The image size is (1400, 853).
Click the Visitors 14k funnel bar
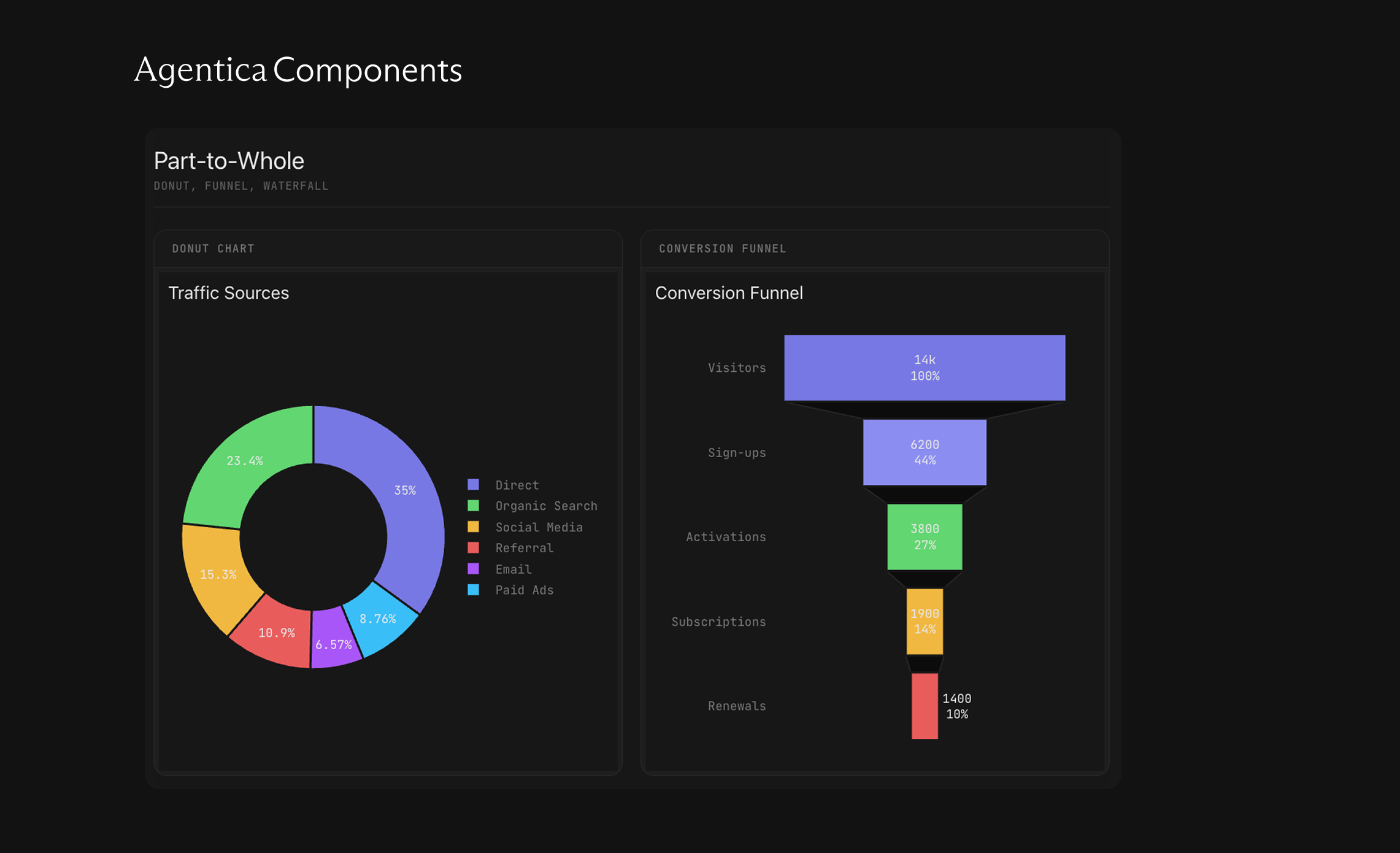pos(925,368)
